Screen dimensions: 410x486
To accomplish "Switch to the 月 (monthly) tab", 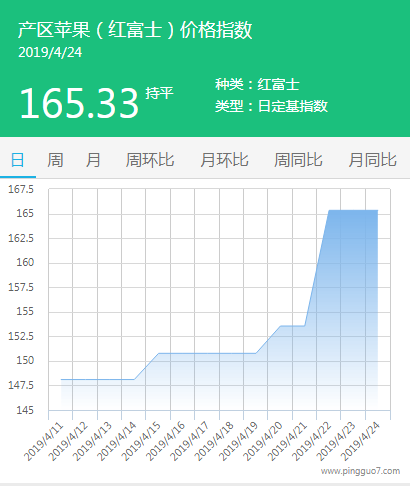I will [93, 160].
